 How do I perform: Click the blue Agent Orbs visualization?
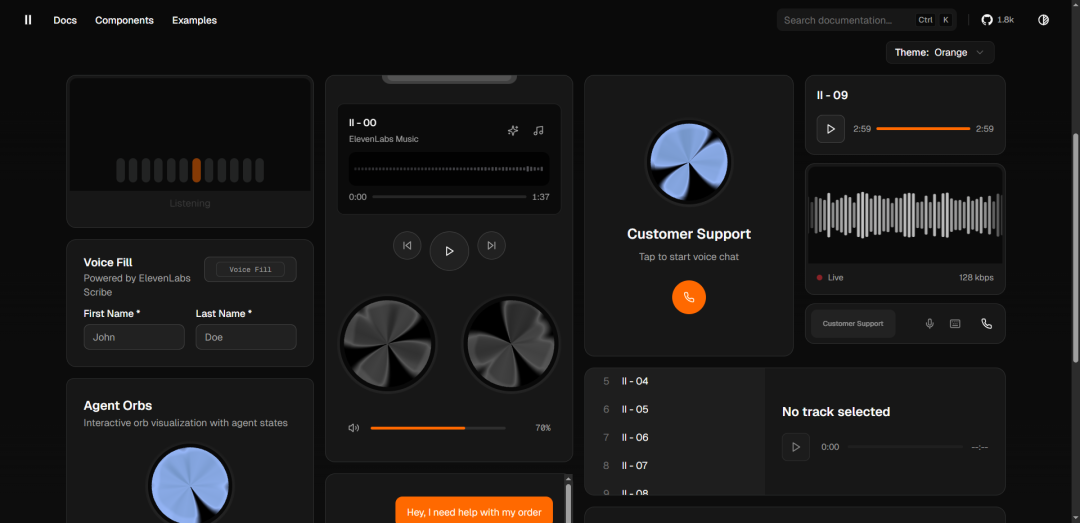[190, 483]
